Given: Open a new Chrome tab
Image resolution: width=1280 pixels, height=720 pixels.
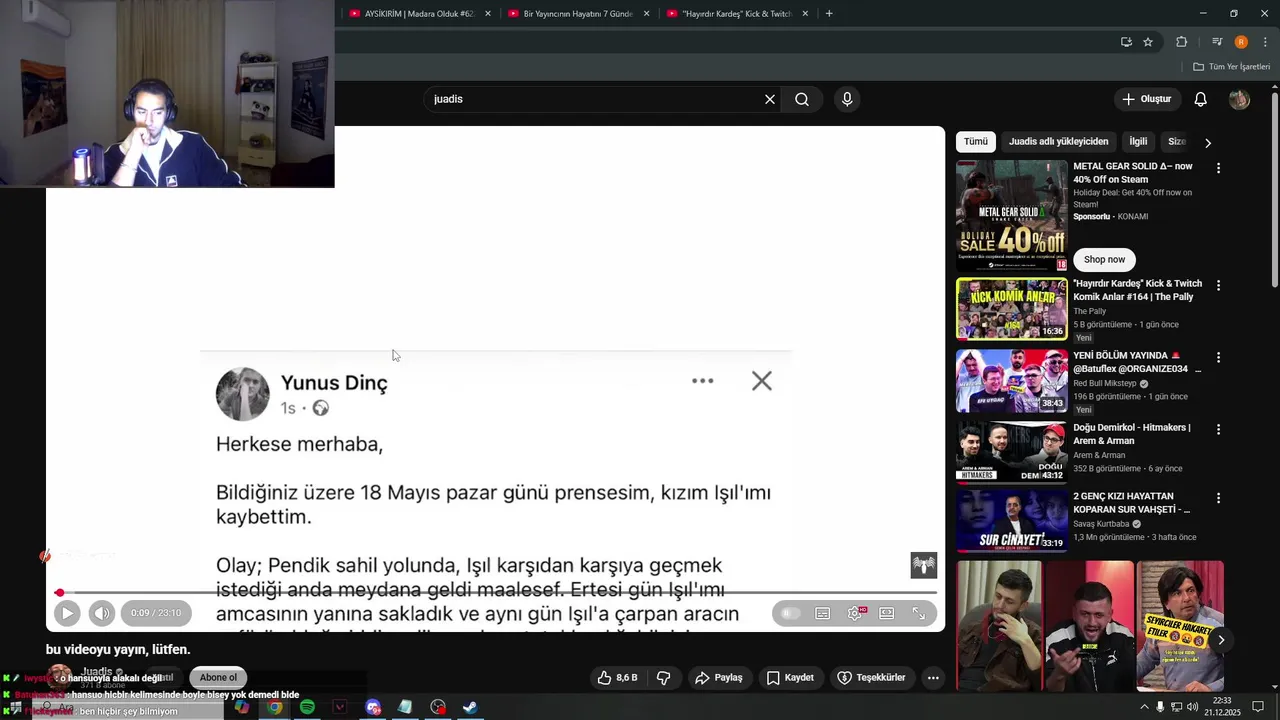Looking at the screenshot, I should (829, 14).
